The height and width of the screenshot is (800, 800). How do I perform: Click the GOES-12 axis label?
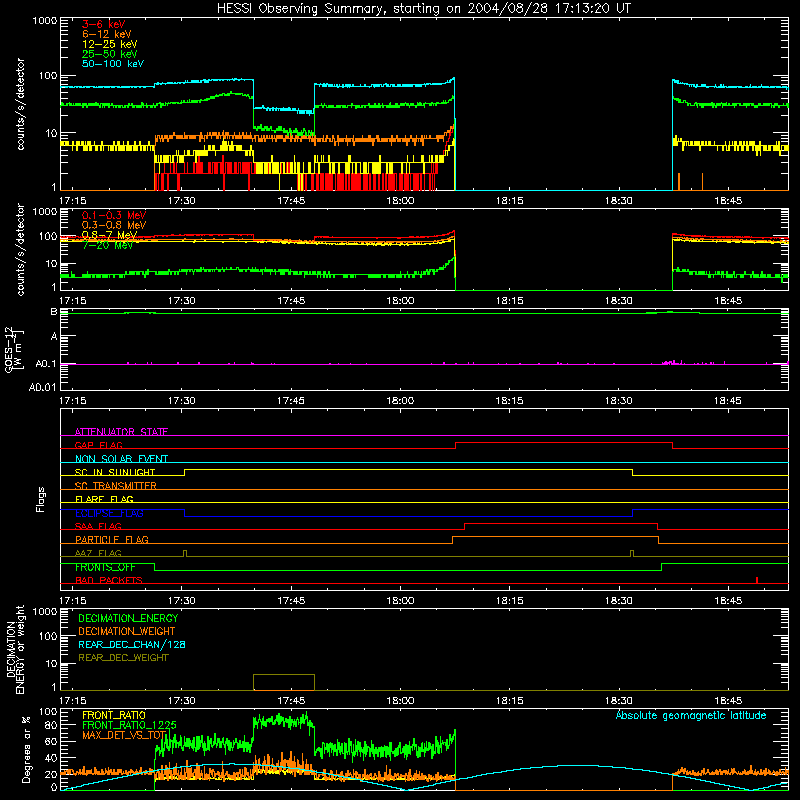coord(14,349)
